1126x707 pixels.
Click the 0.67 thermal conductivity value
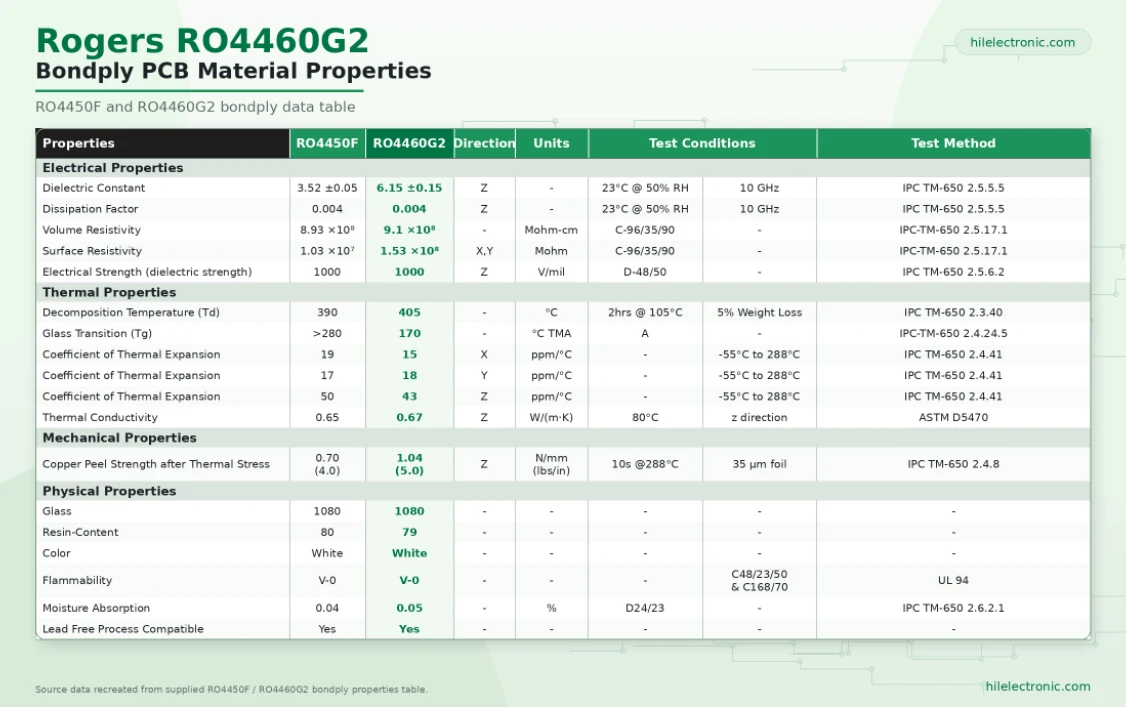coord(409,417)
